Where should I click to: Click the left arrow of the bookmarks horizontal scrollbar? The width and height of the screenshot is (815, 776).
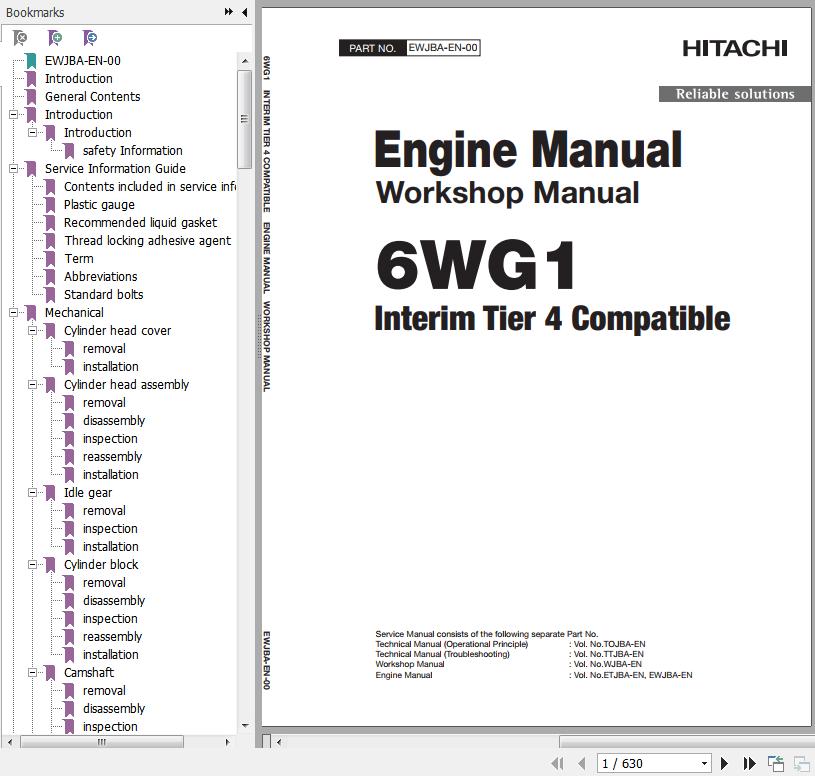pos(10,742)
